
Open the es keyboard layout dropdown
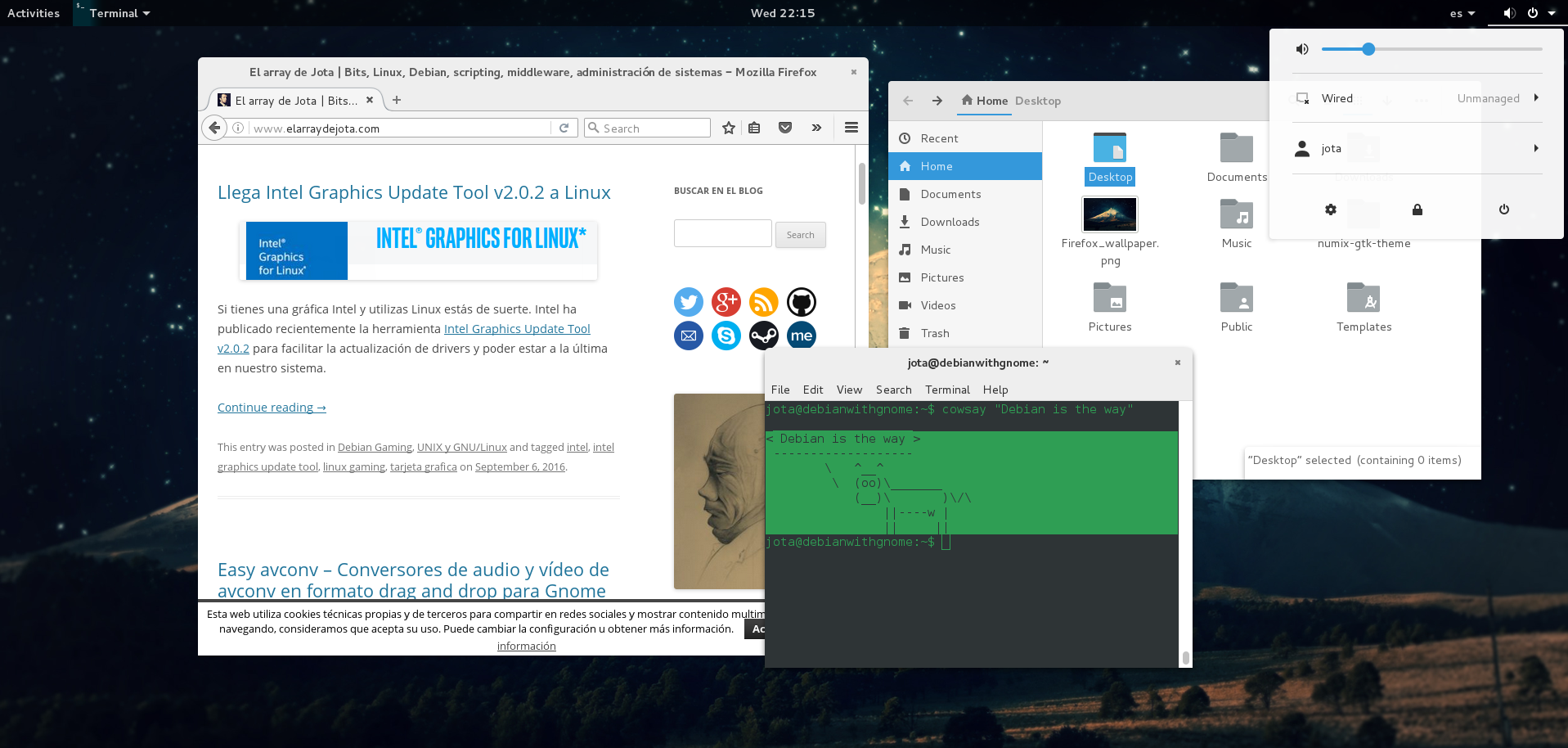(x=1462, y=13)
